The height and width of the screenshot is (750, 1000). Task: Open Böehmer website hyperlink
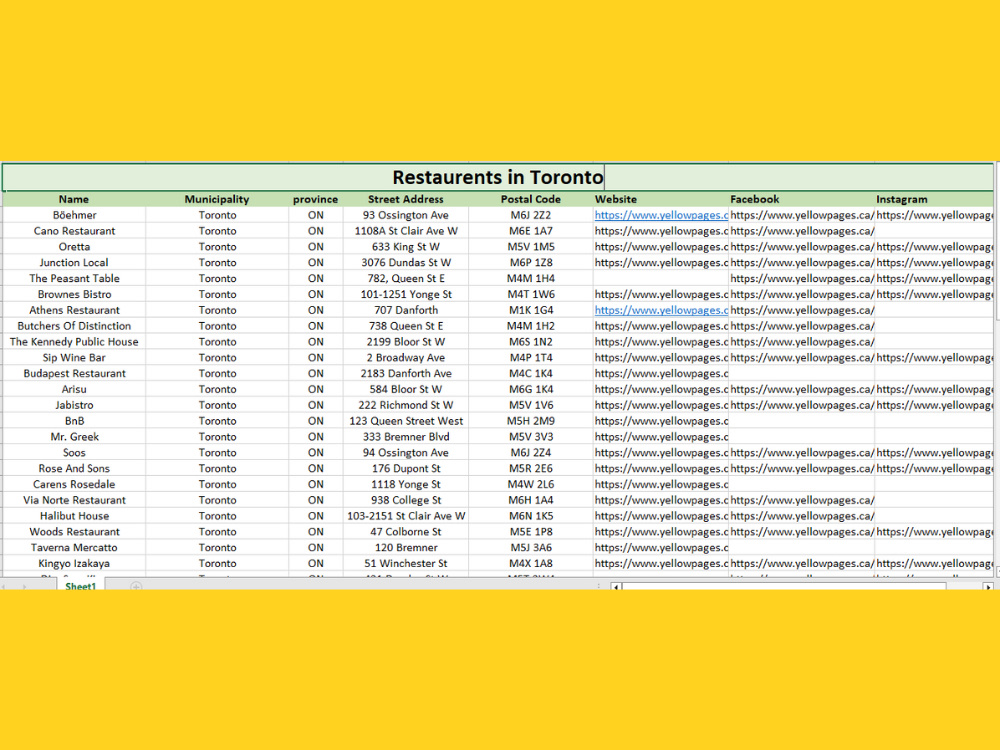[x=661, y=215]
